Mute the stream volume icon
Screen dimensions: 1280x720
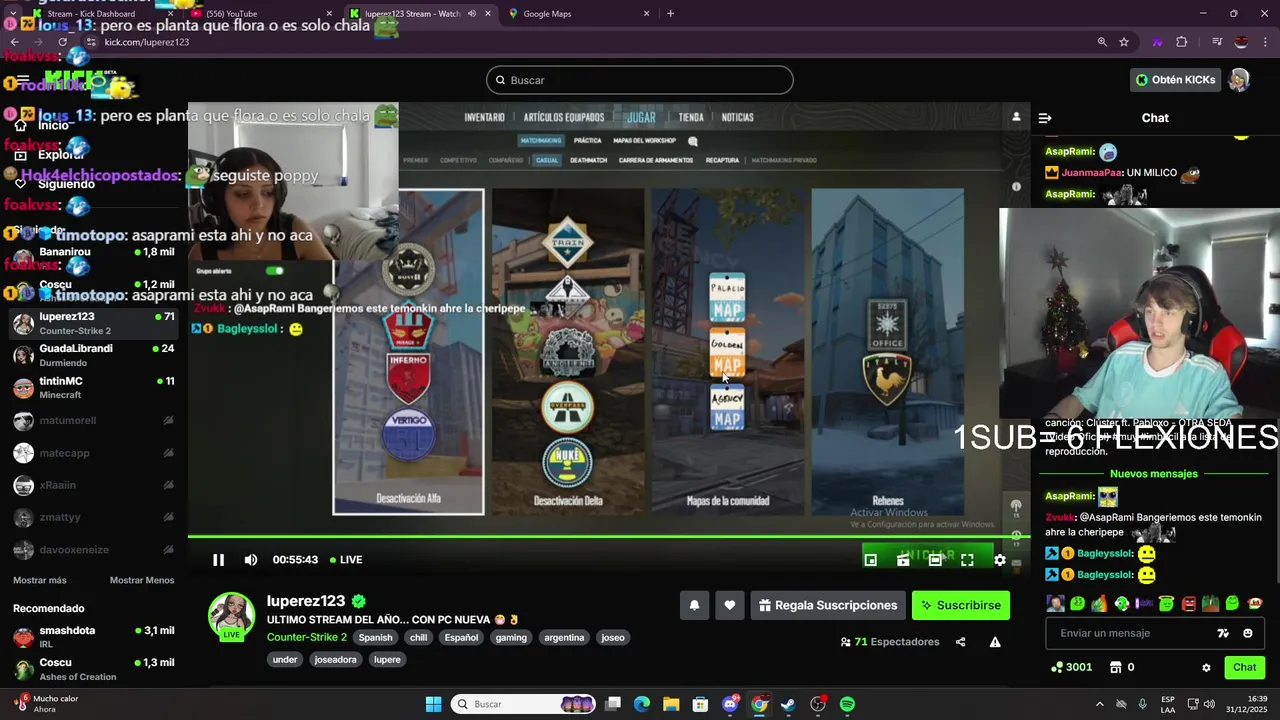pyautogui.click(x=251, y=560)
